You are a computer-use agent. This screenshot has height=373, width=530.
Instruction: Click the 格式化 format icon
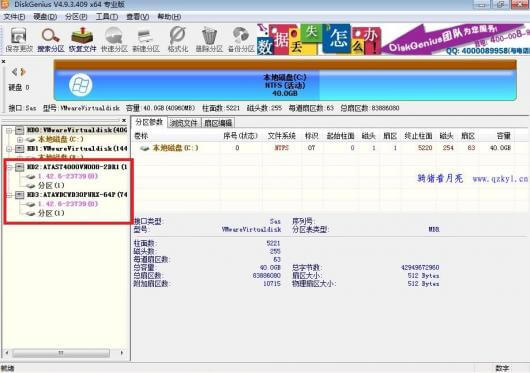point(178,40)
